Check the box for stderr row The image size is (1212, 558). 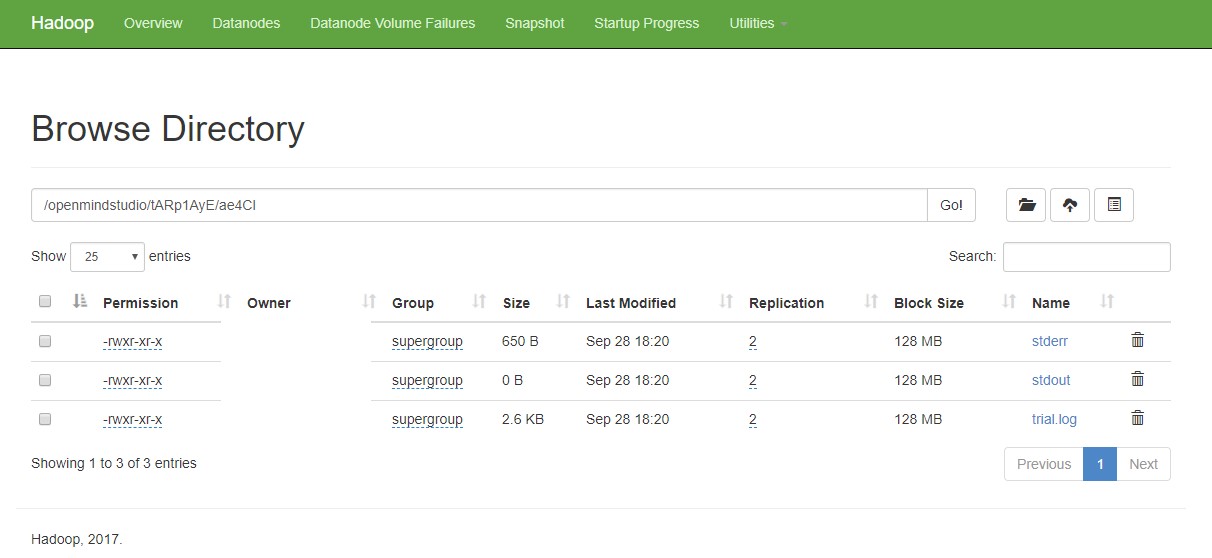[x=44, y=341]
